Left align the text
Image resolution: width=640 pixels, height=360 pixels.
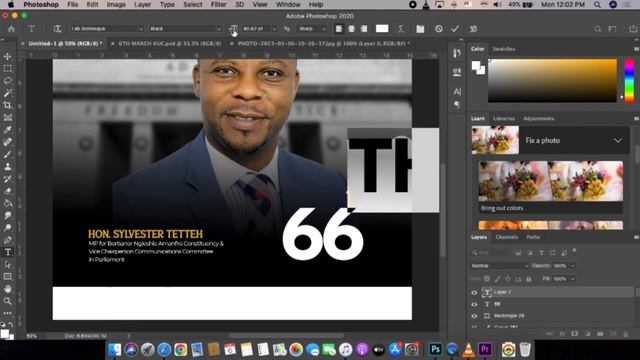[x=339, y=29]
